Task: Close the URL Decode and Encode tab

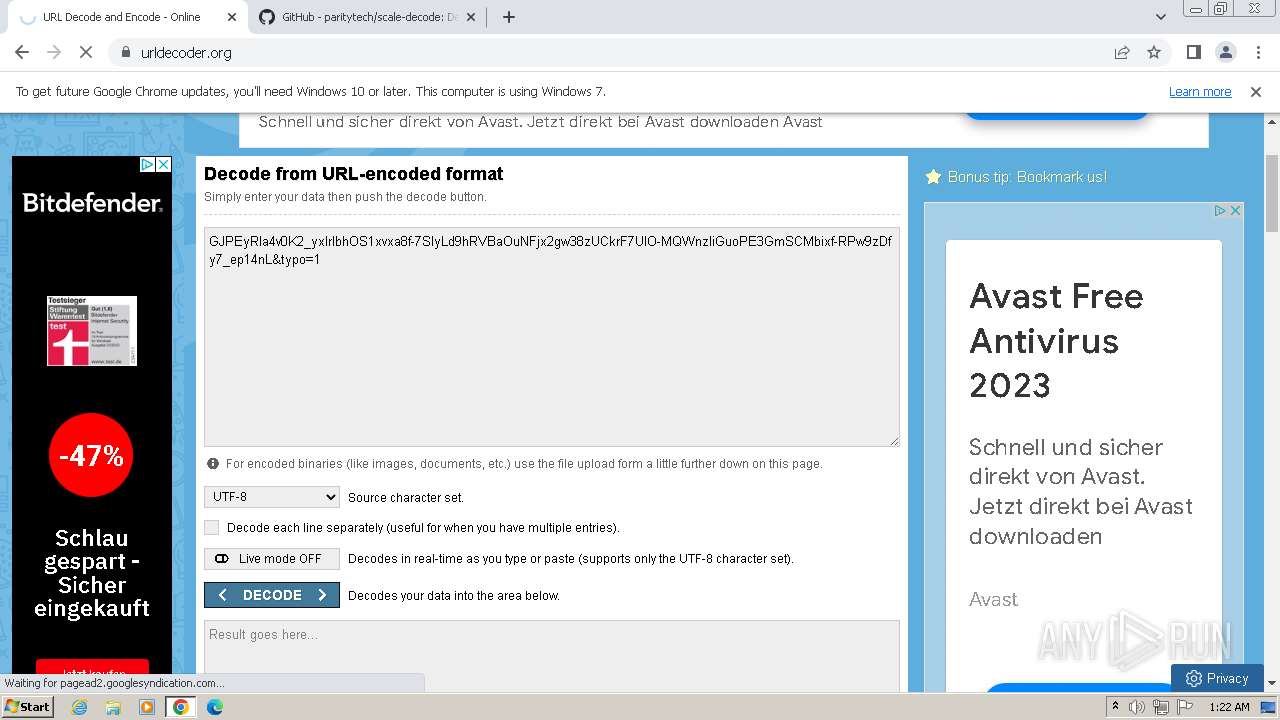Action: 232,17
